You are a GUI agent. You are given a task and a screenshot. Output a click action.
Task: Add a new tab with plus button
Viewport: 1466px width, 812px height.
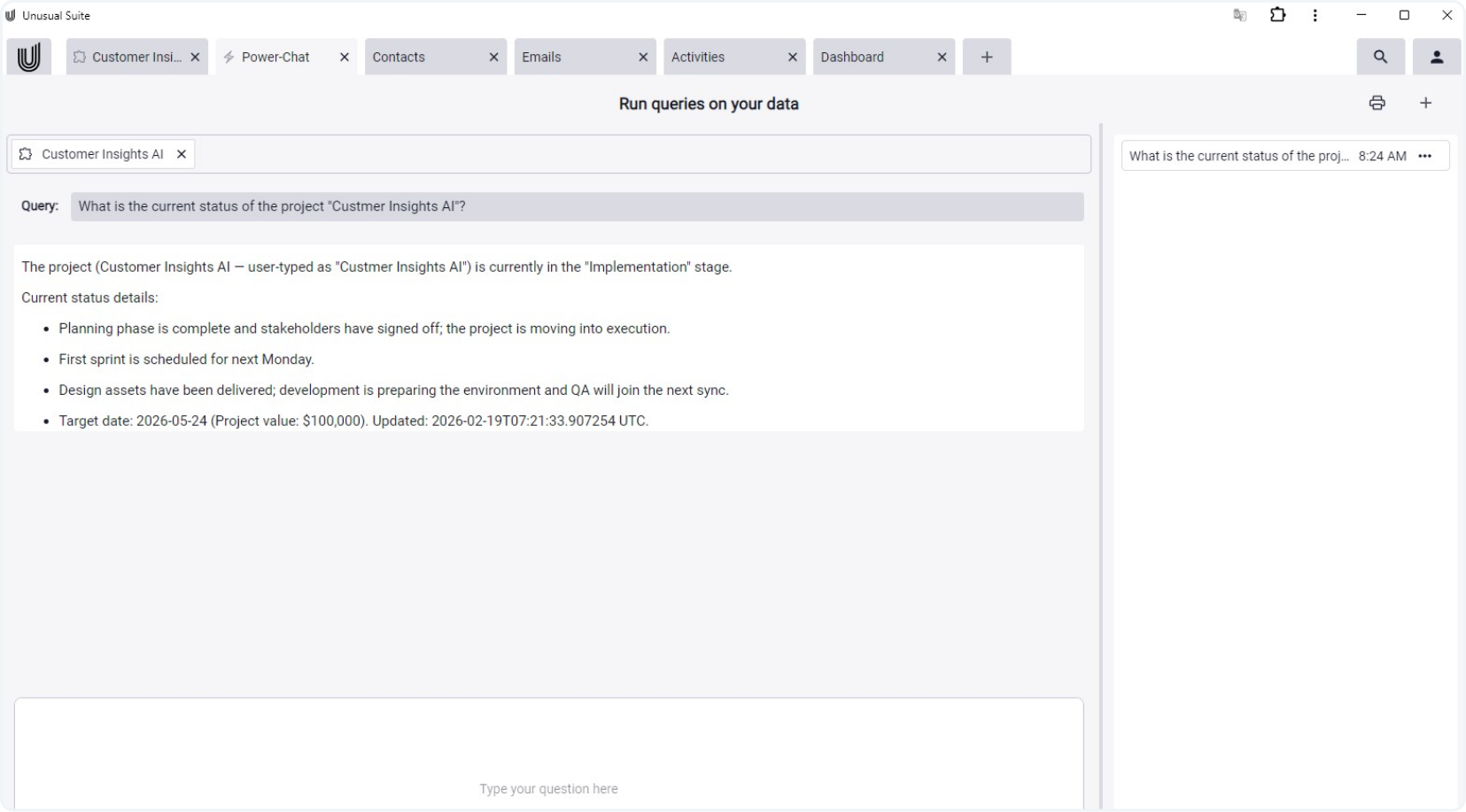pyautogui.click(x=987, y=57)
